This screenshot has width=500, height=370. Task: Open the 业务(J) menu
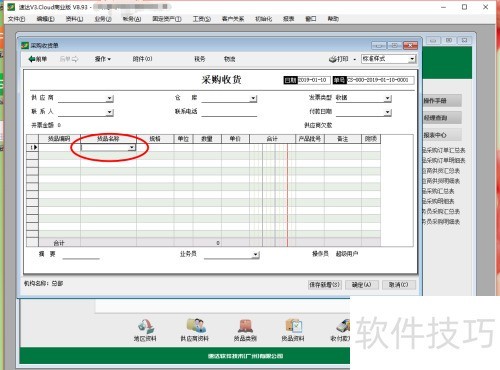click(x=103, y=19)
